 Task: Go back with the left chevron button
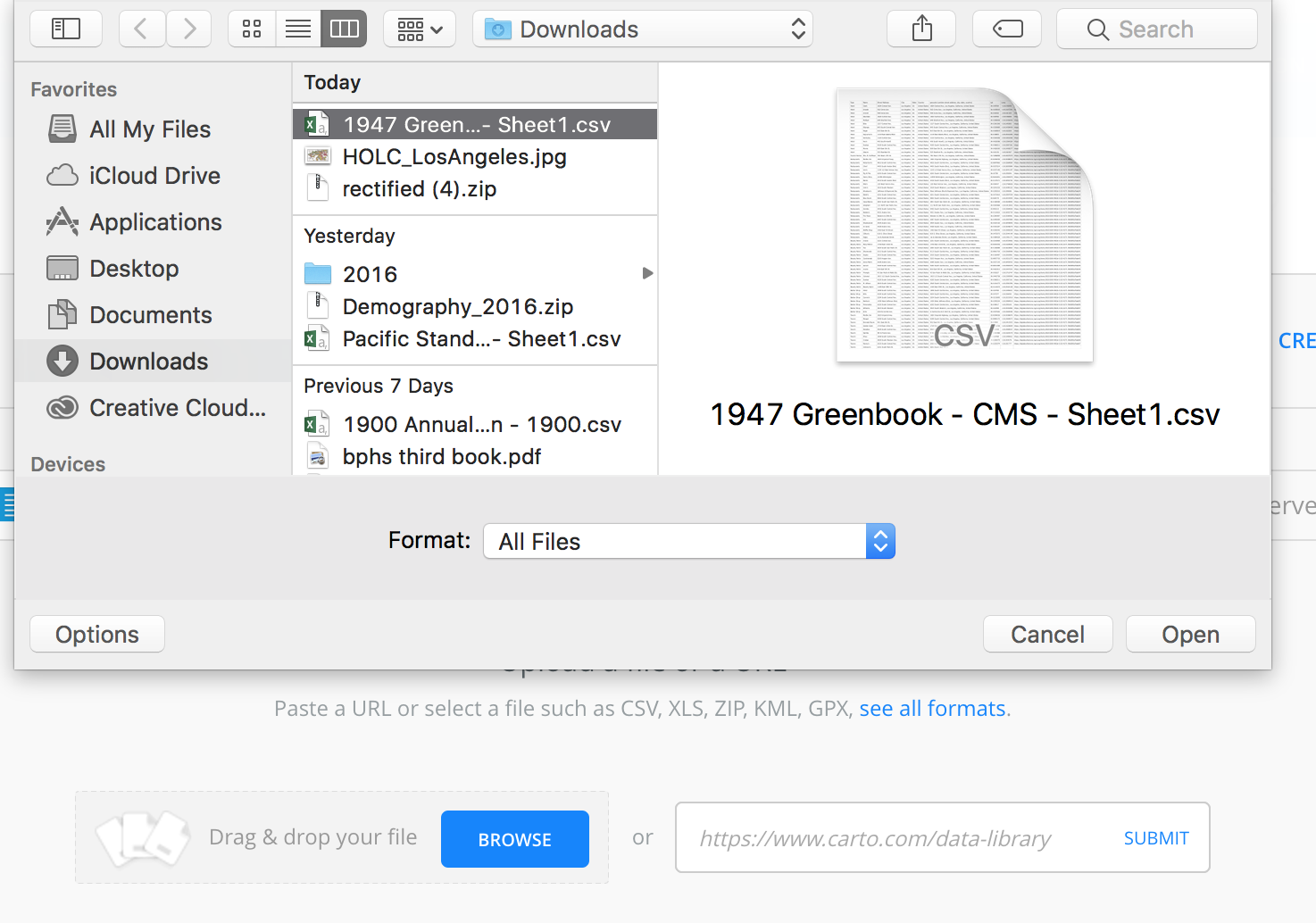click(140, 29)
